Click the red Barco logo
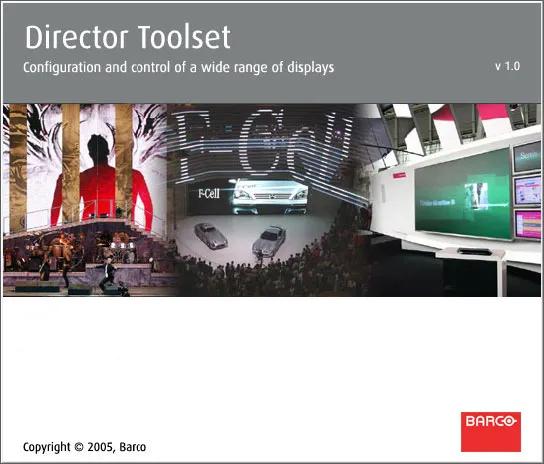The height and width of the screenshot is (464, 544). pyautogui.click(x=491, y=432)
